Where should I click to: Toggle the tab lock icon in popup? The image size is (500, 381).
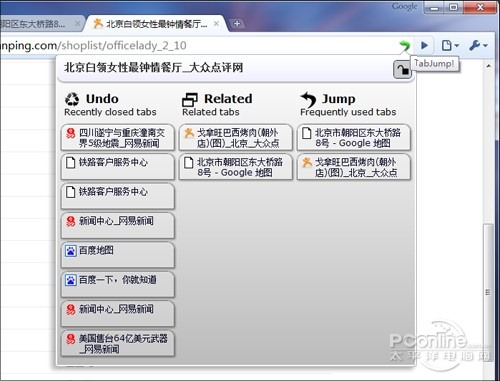[402, 70]
